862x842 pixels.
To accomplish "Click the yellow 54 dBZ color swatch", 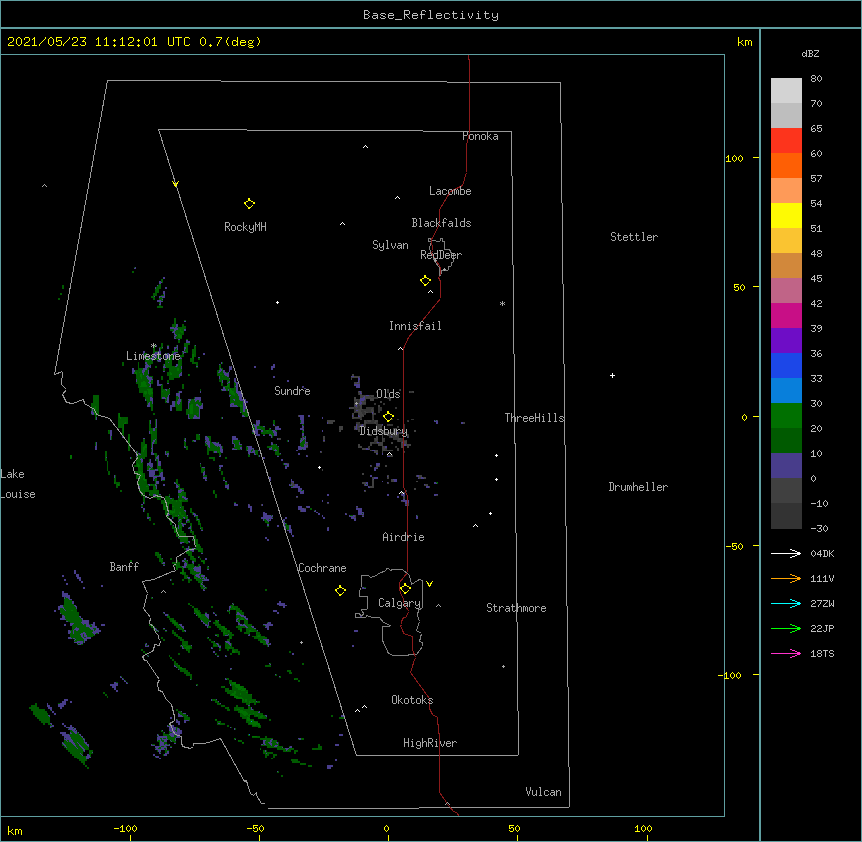I will click(786, 215).
